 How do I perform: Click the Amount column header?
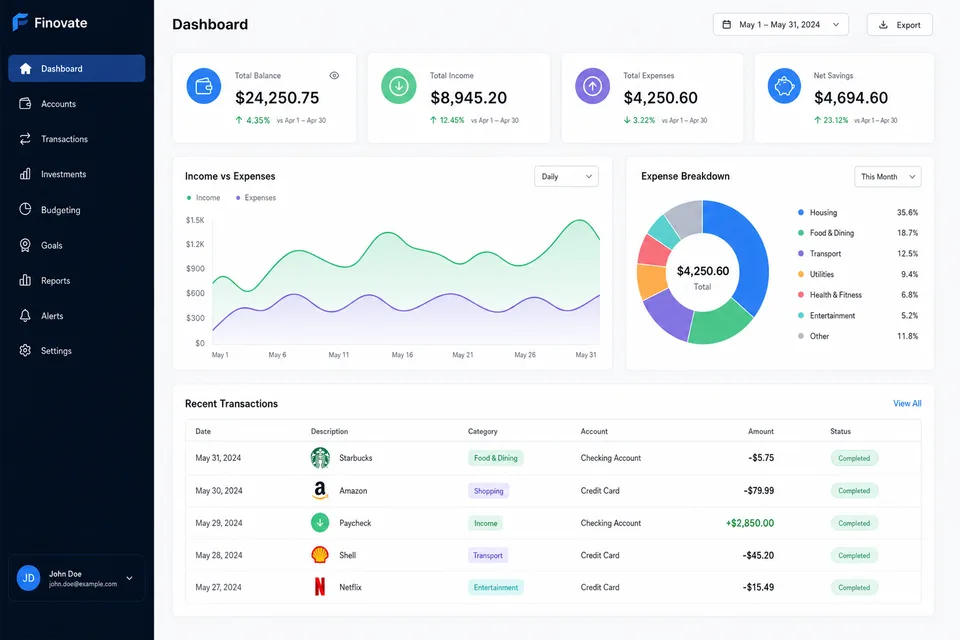[761, 431]
